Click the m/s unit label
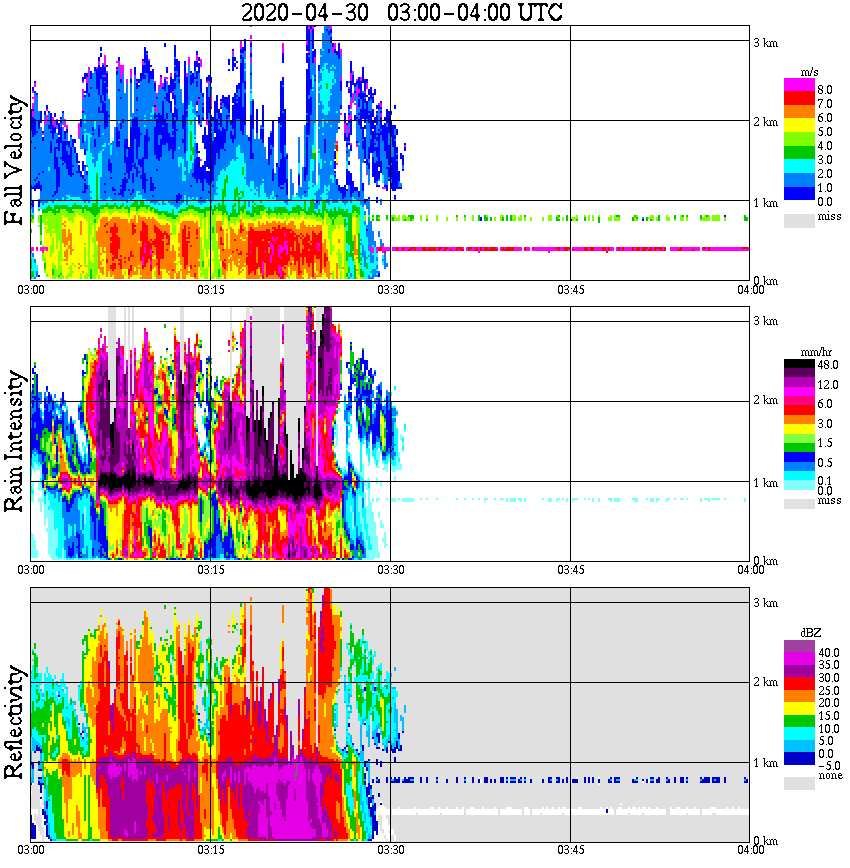Viewport: 850px width, 868px height. pyautogui.click(x=810, y=72)
